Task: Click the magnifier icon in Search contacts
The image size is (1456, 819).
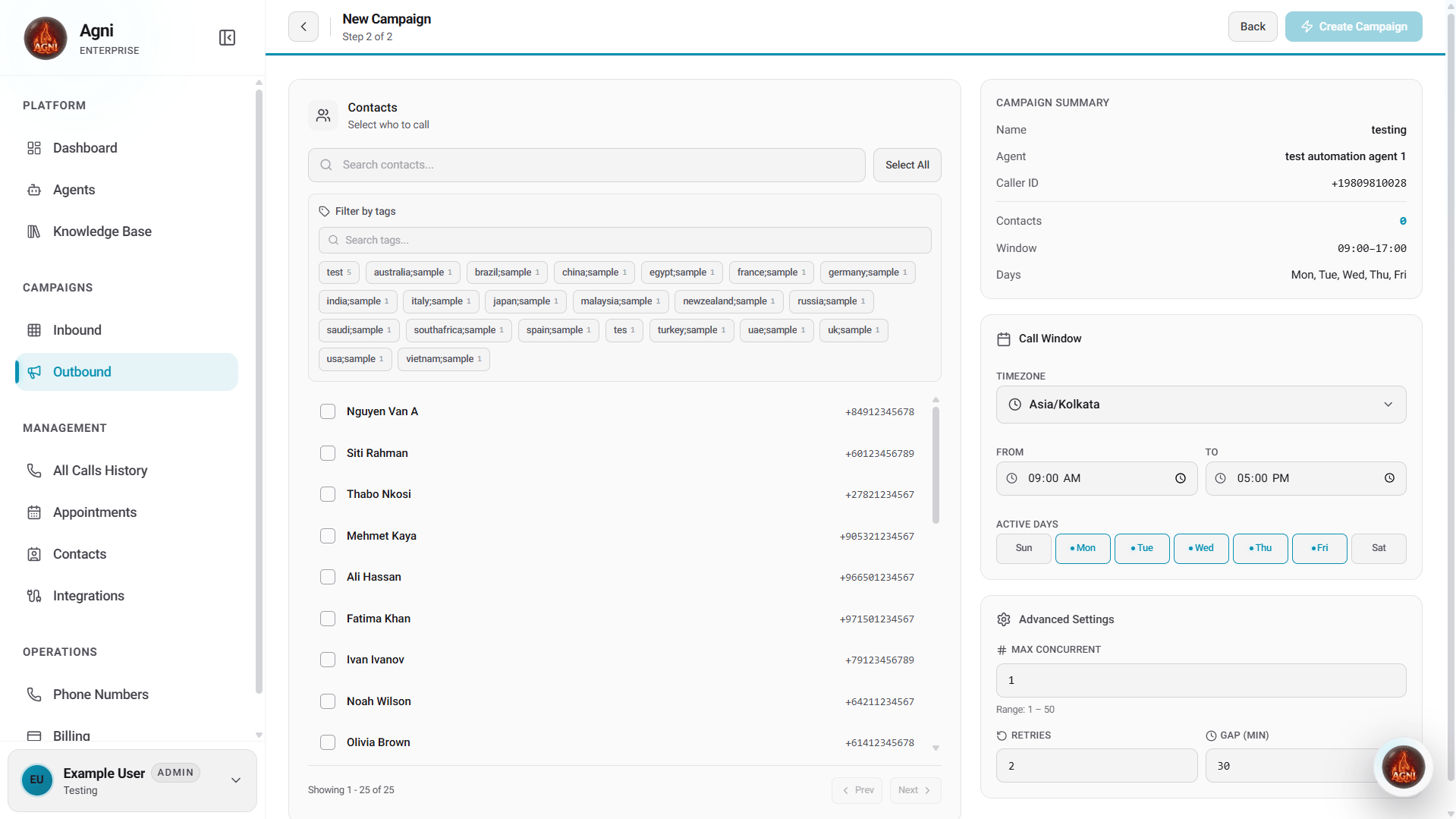Action: pos(326,165)
